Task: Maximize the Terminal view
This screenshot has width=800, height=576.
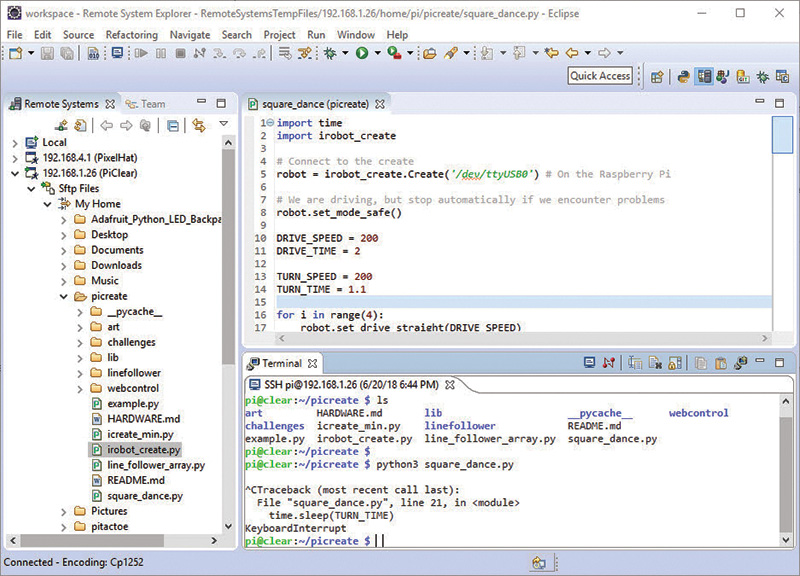Action: (x=779, y=363)
